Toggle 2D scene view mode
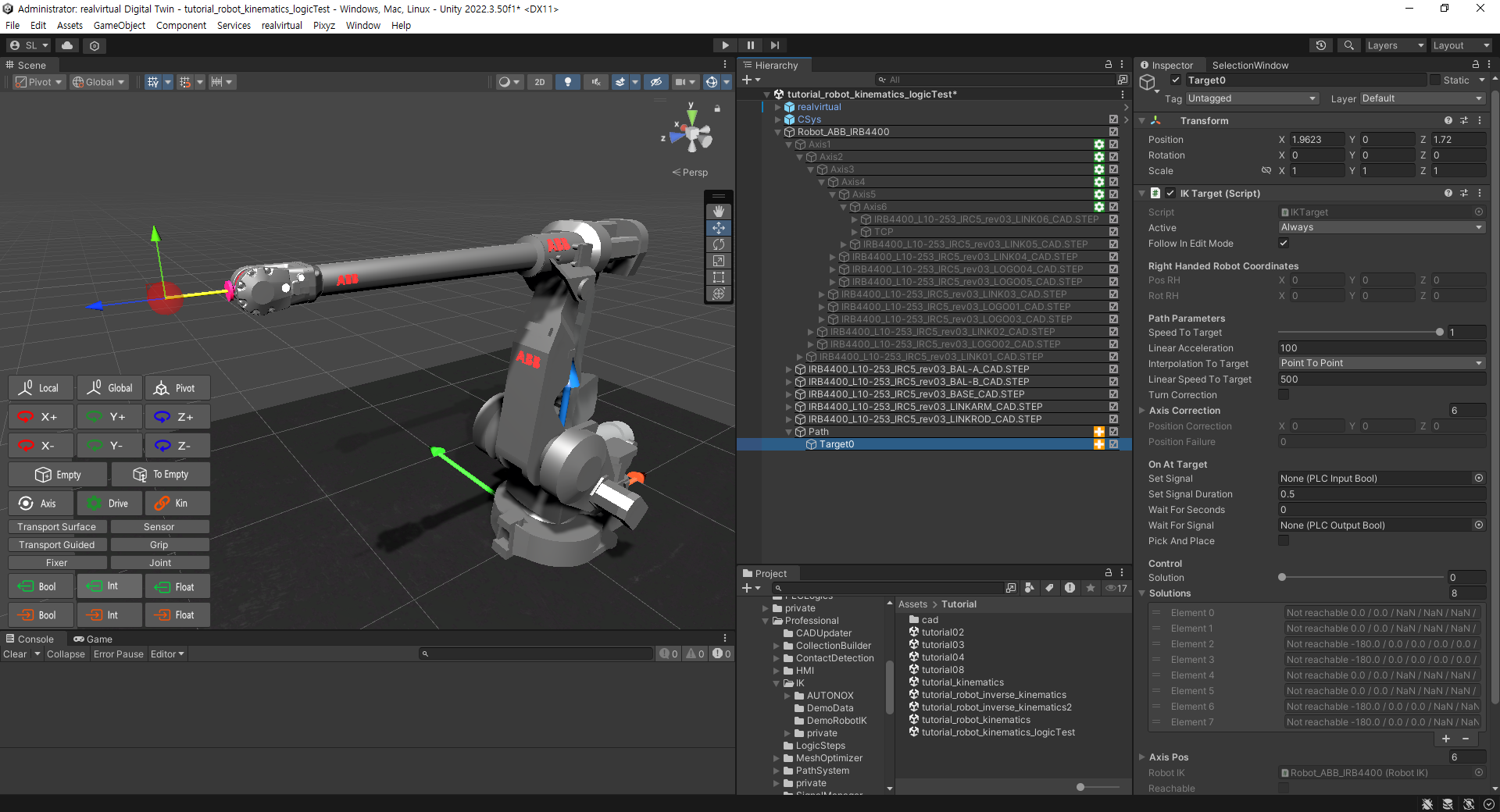The width and height of the screenshot is (1500, 812). (539, 82)
